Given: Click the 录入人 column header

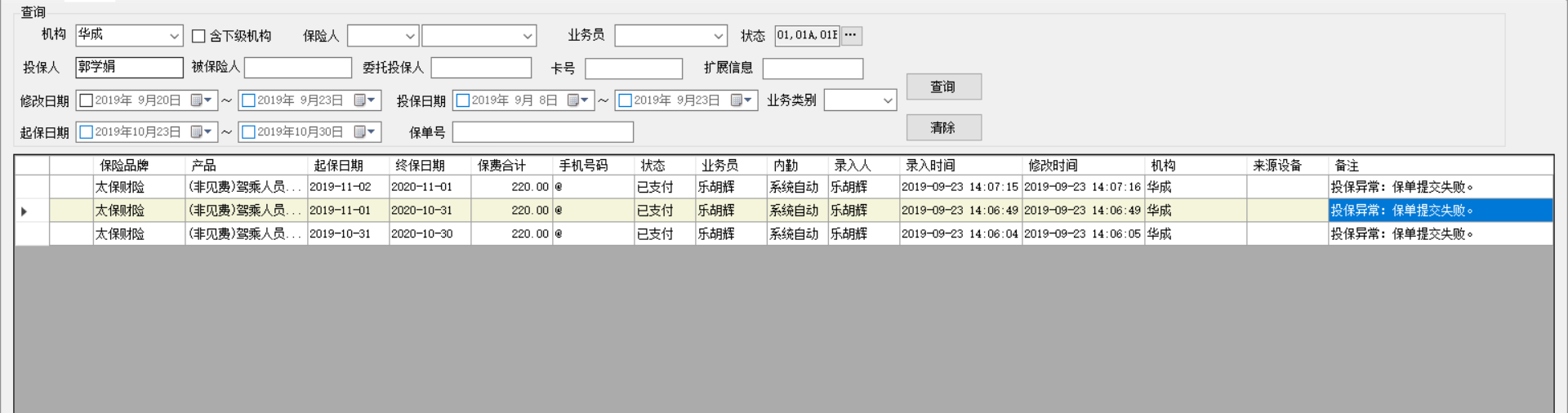Looking at the screenshot, I should pyautogui.click(x=863, y=166).
